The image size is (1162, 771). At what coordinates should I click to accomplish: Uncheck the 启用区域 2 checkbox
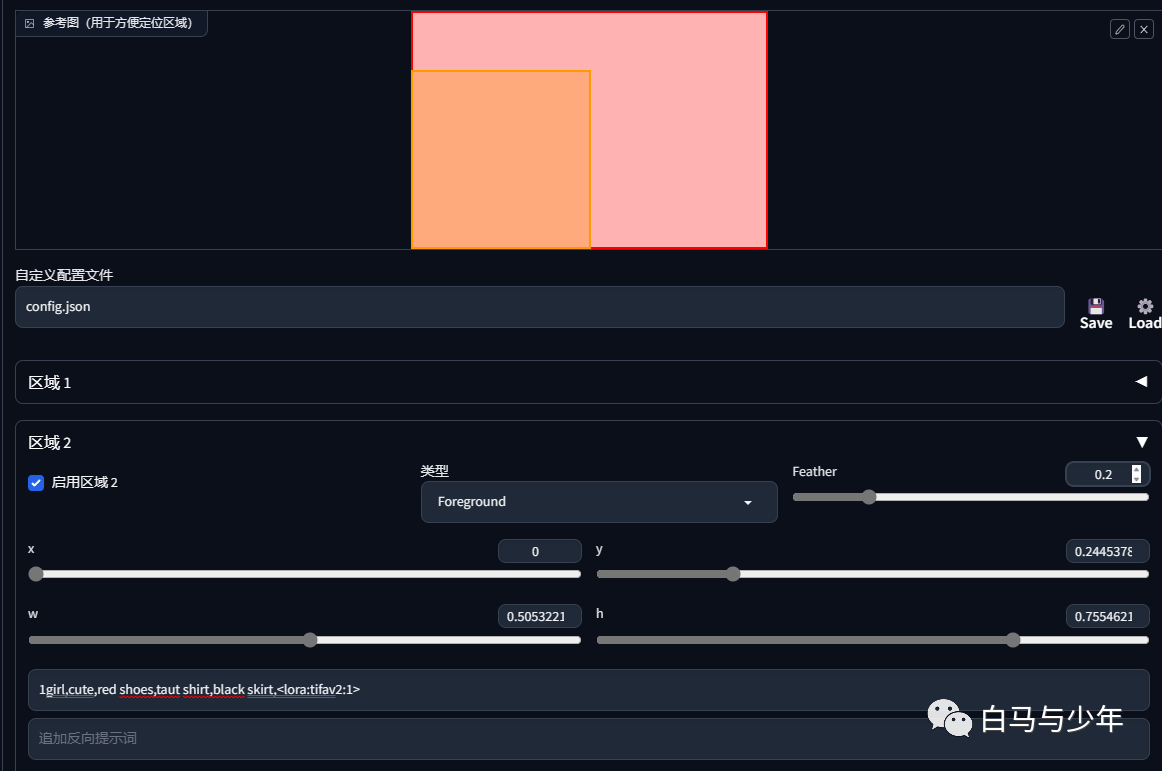point(36,483)
